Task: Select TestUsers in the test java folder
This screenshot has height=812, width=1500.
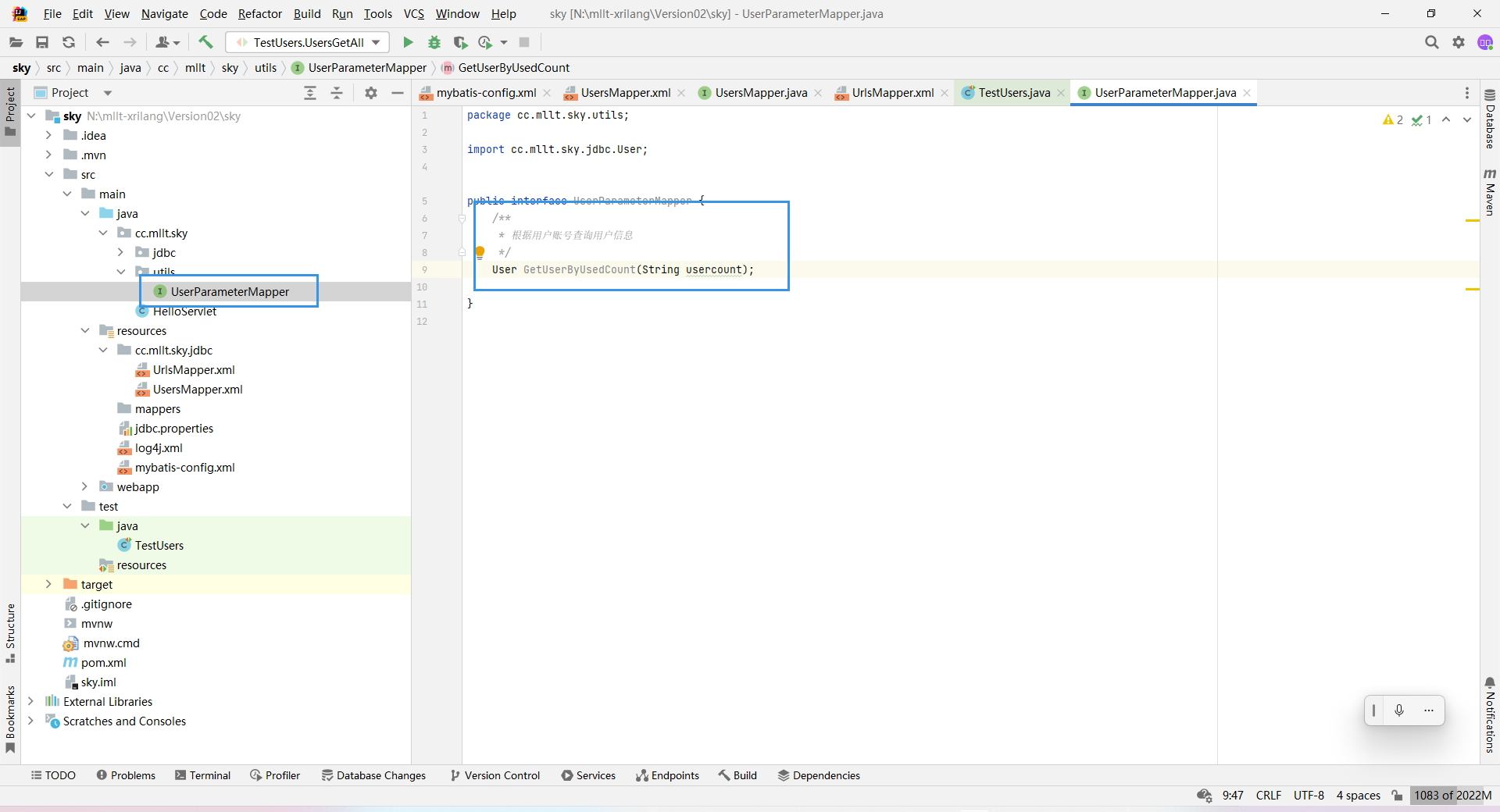Action: (x=159, y=545)
